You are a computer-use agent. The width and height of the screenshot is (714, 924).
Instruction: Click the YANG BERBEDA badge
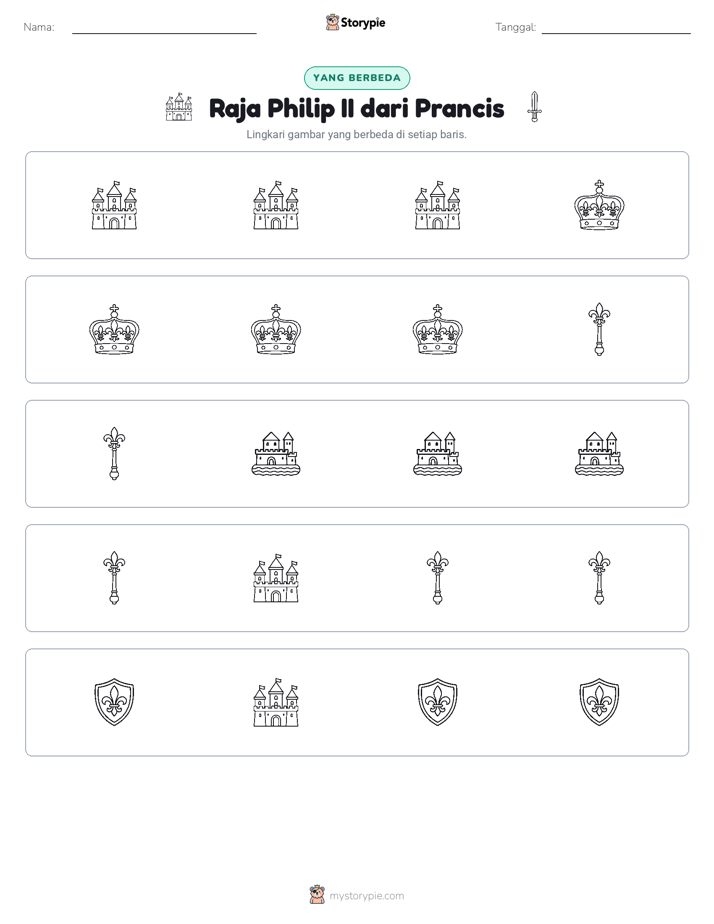click(x=356, y=78)
